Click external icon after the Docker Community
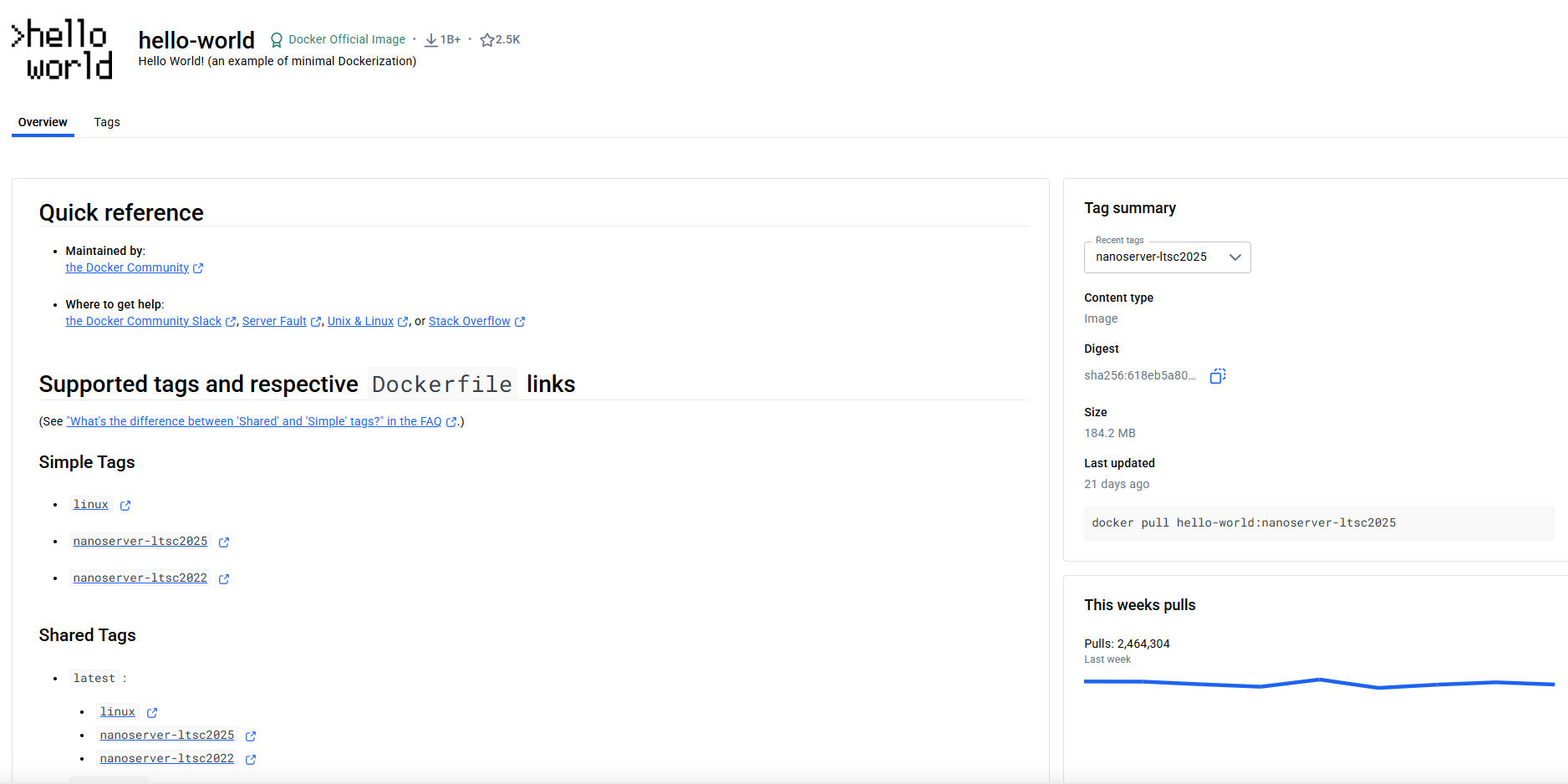This screenshot has width=1568, height=784. 198,268
